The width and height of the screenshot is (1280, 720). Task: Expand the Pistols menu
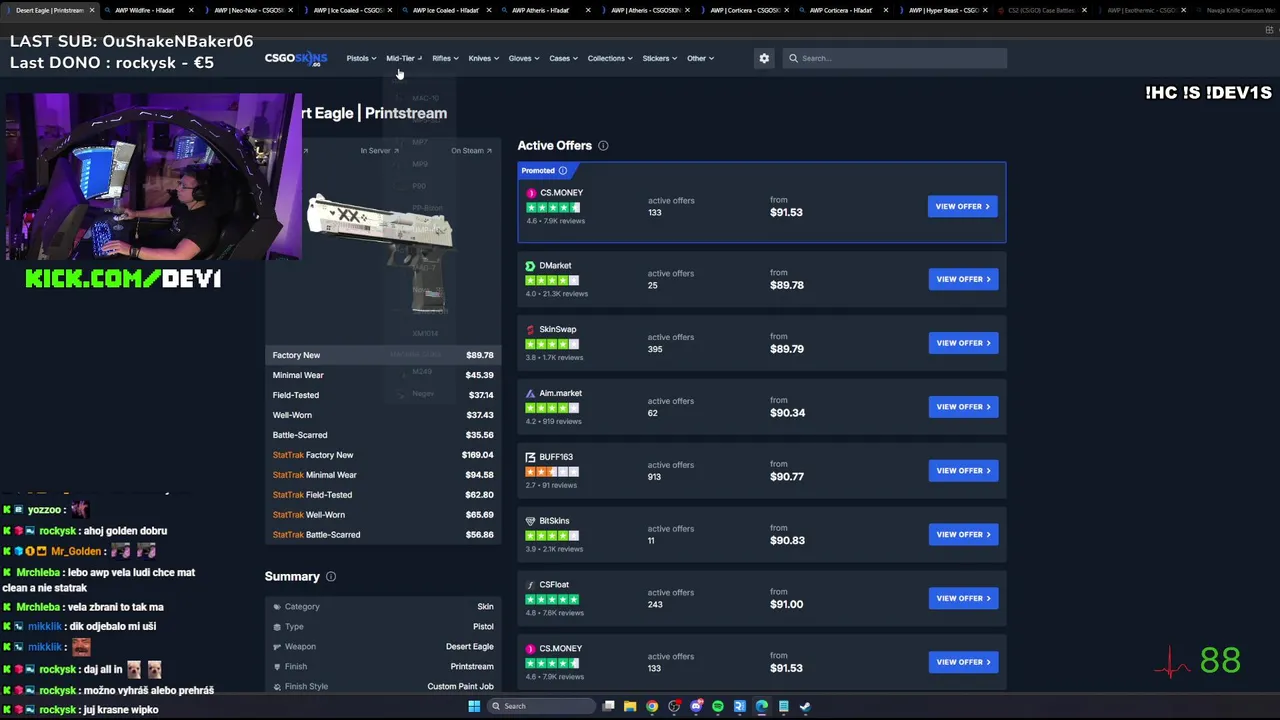(361, 58)
